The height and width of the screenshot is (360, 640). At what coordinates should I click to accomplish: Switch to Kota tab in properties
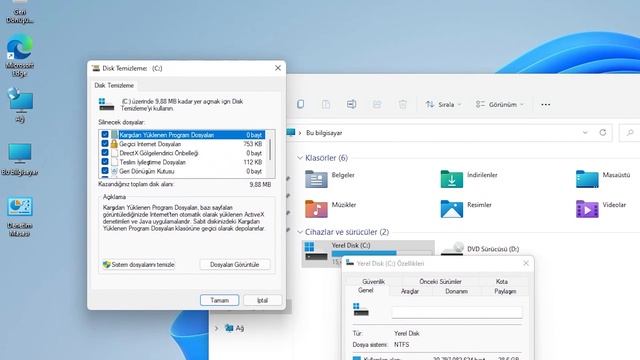(x=502, y=282)
